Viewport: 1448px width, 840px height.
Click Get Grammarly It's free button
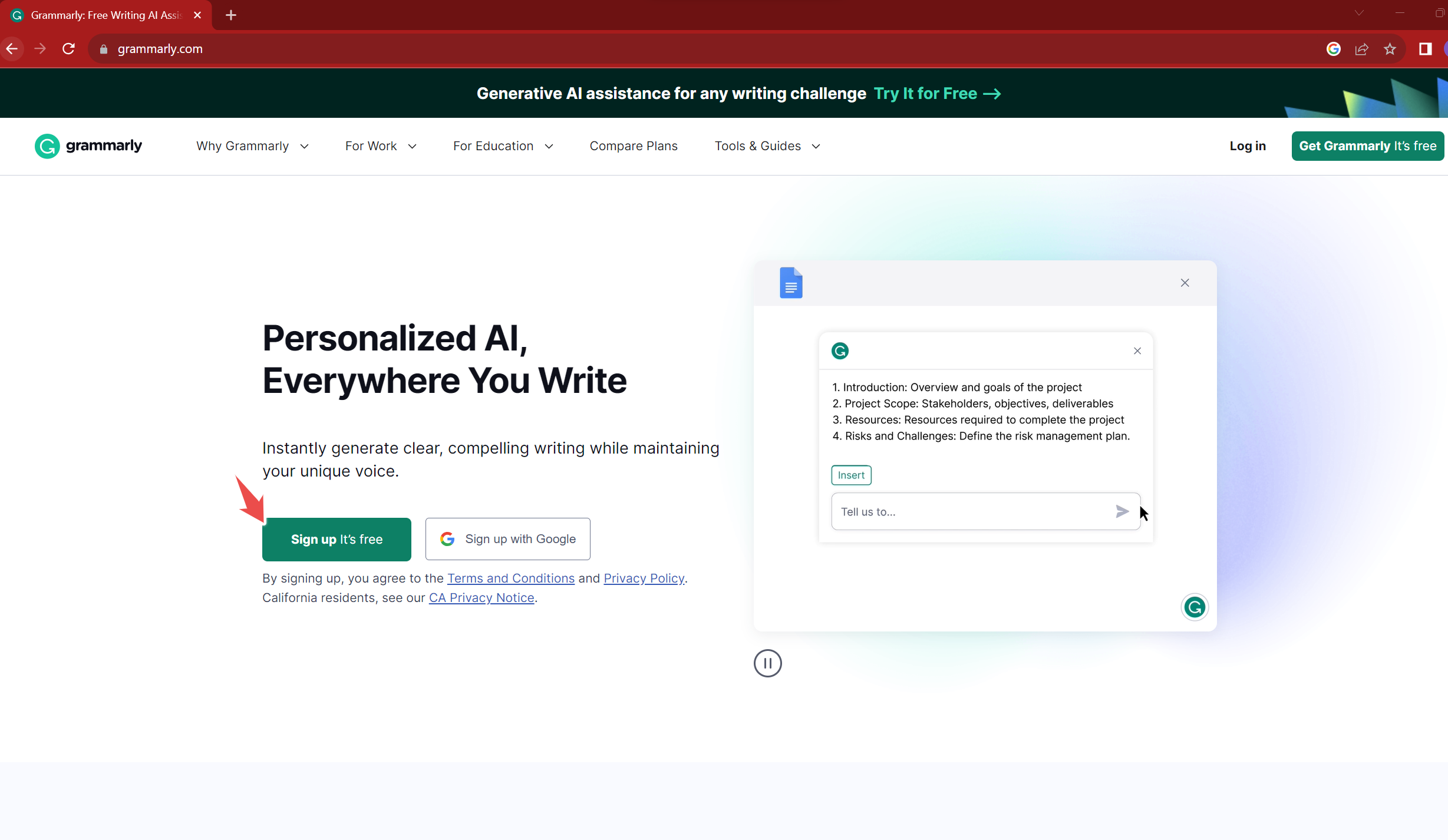[1367, 146]
